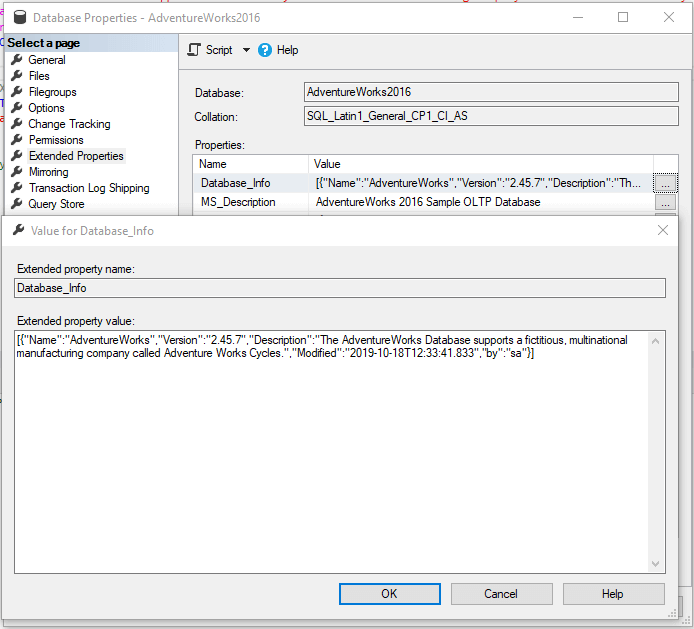Open ellipsis button for Database_Info row
Screen dimensions: 694x629
point(665,183)
